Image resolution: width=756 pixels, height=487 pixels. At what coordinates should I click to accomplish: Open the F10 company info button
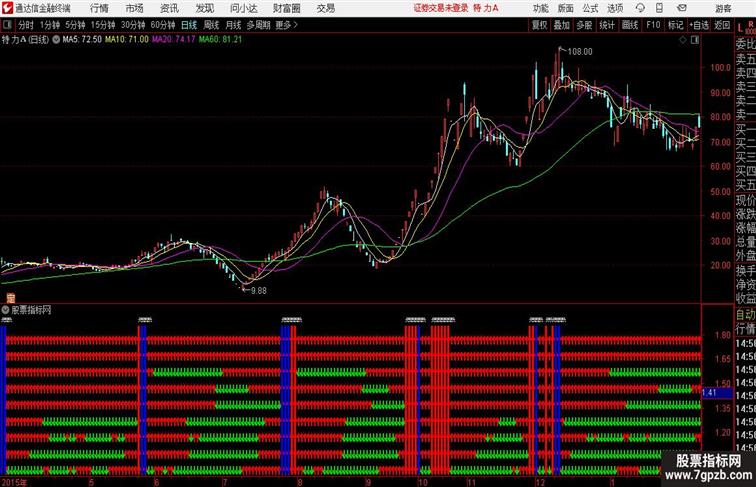(x=653, y=25)
